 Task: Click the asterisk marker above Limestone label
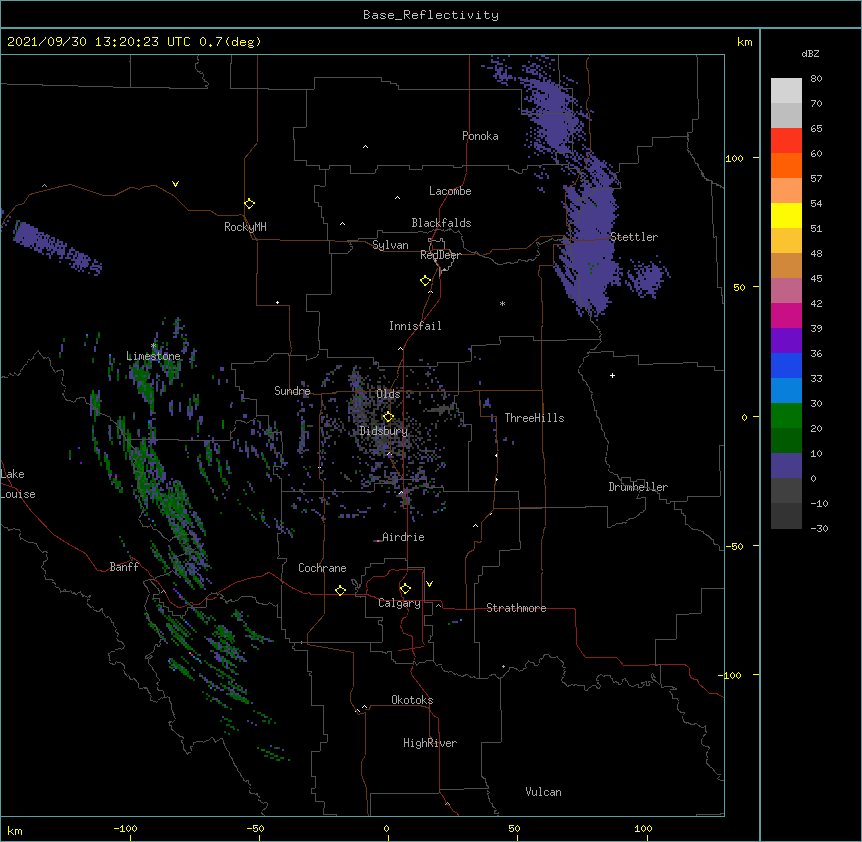(x=153, y=346)
